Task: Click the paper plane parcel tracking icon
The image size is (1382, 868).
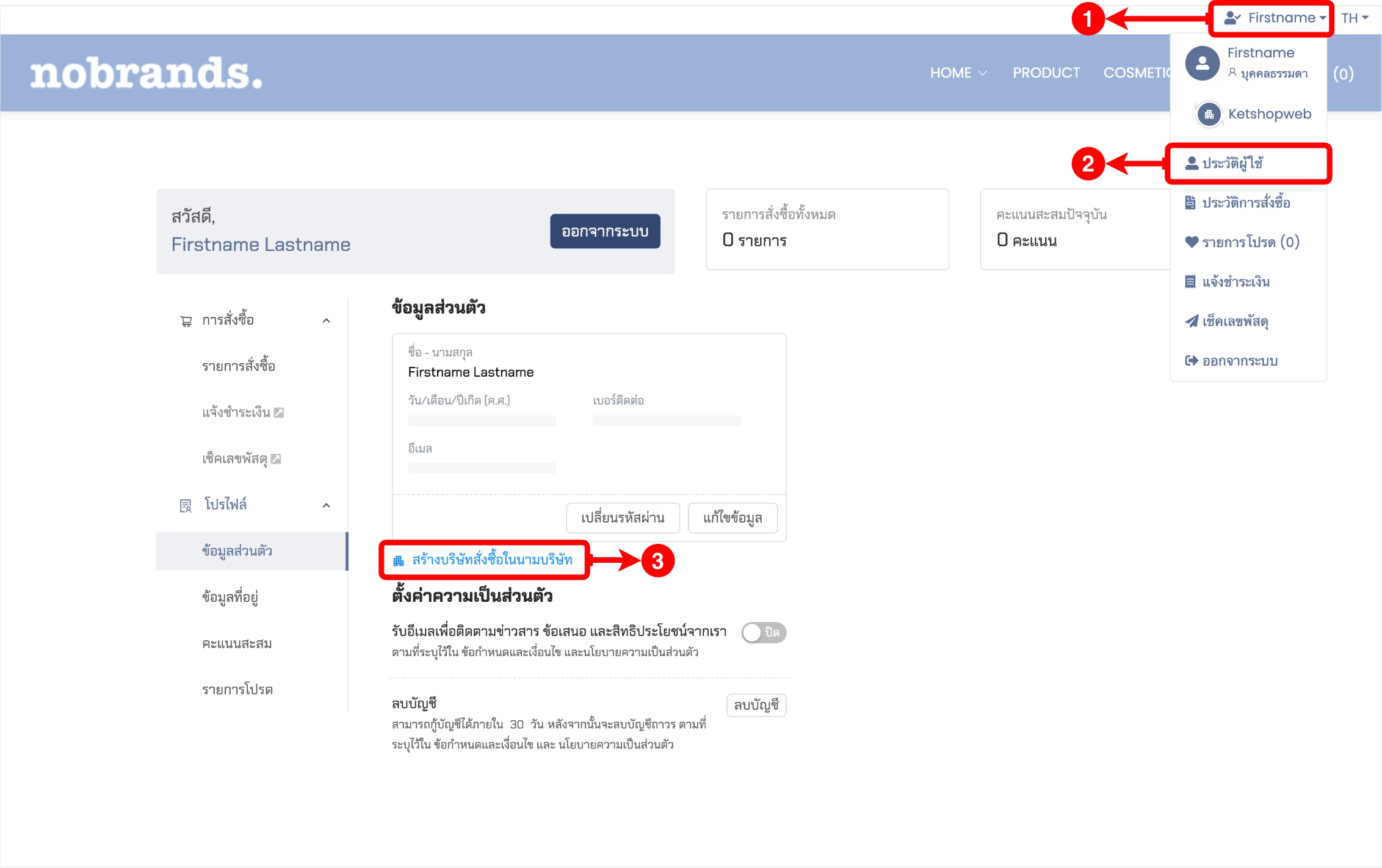Action: pyautogui.click(x=1191, y=321)
